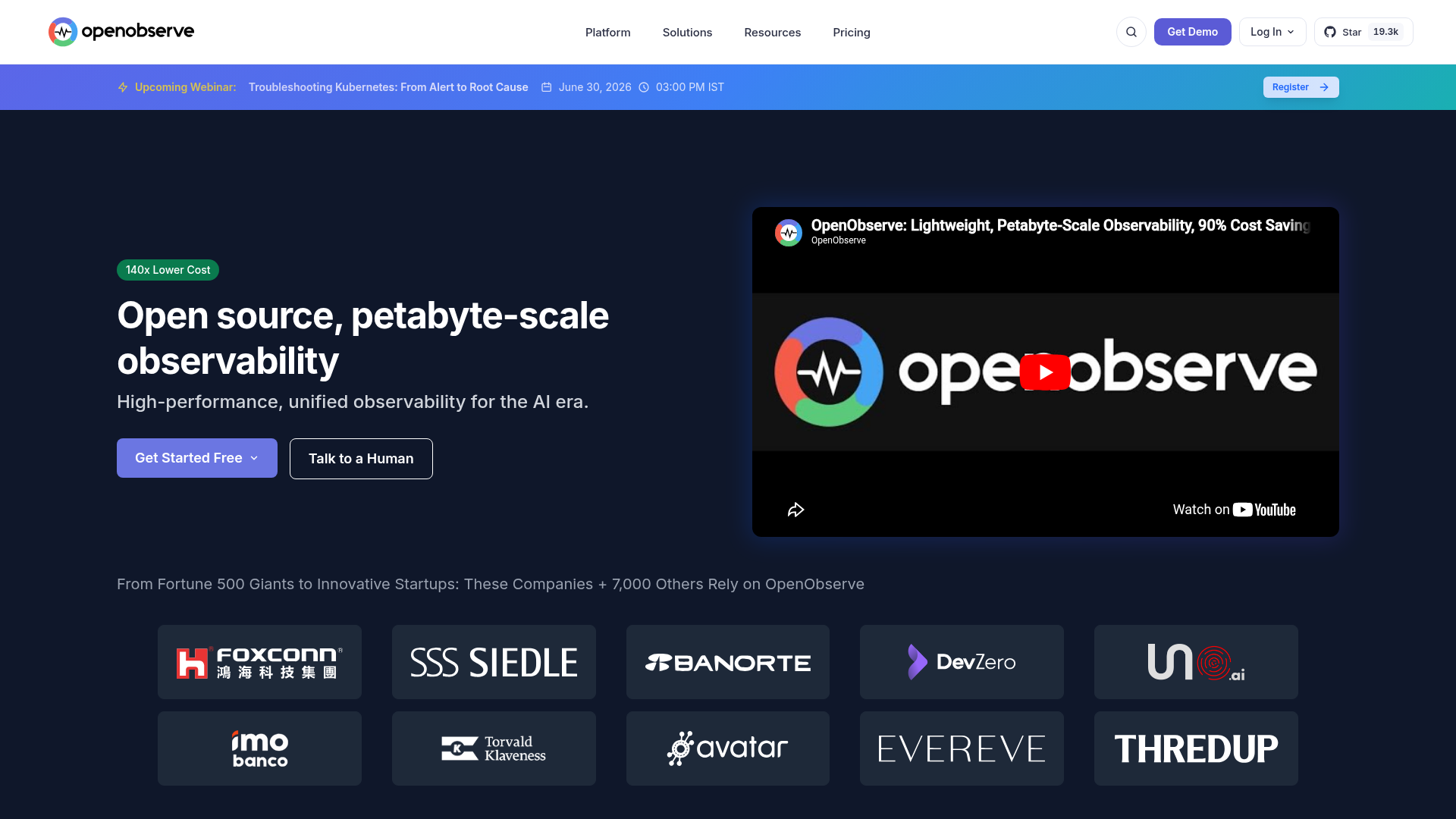Click the 03:00 PM IST time
This screenshot has height=819, width=1456.
(690, 87)
